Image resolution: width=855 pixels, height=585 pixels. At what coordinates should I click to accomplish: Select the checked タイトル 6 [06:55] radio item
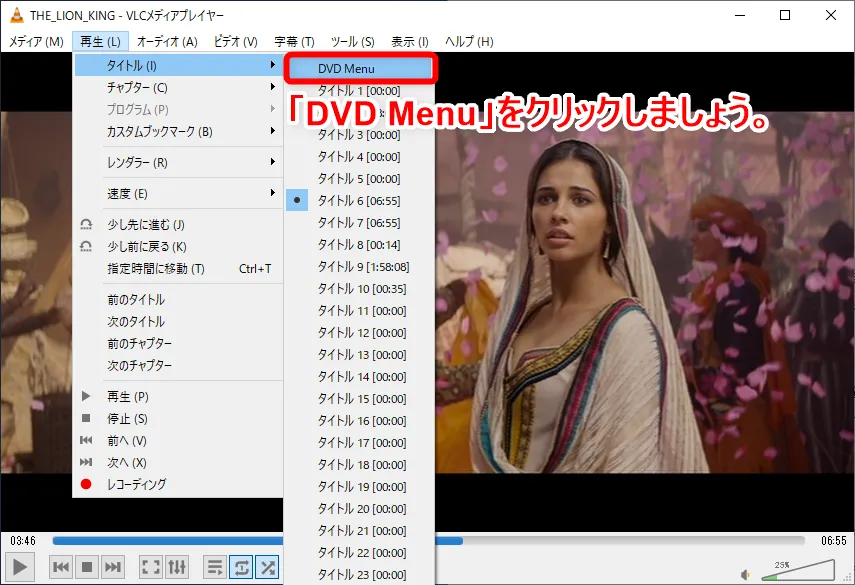coord(359,201)
